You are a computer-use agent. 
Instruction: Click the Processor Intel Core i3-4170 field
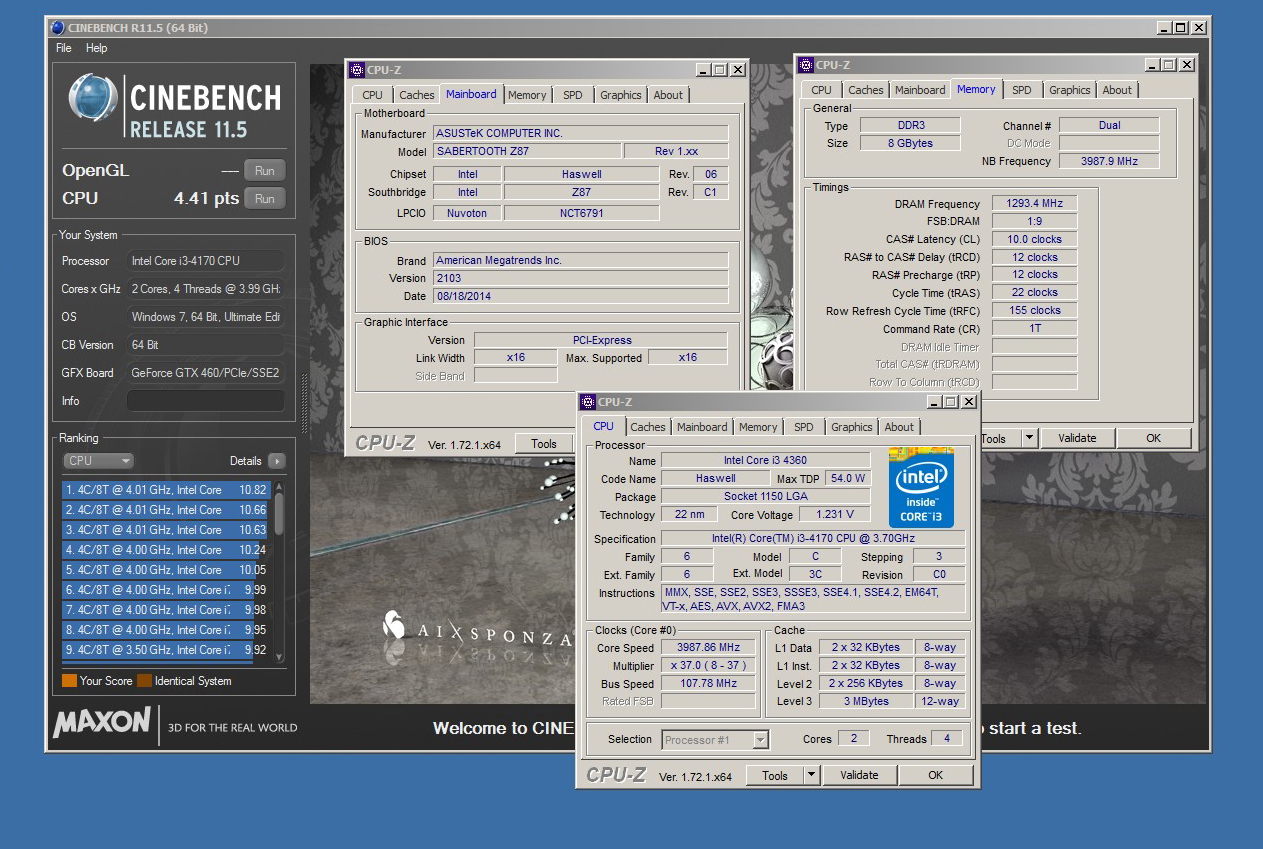(x=205, y=261)
